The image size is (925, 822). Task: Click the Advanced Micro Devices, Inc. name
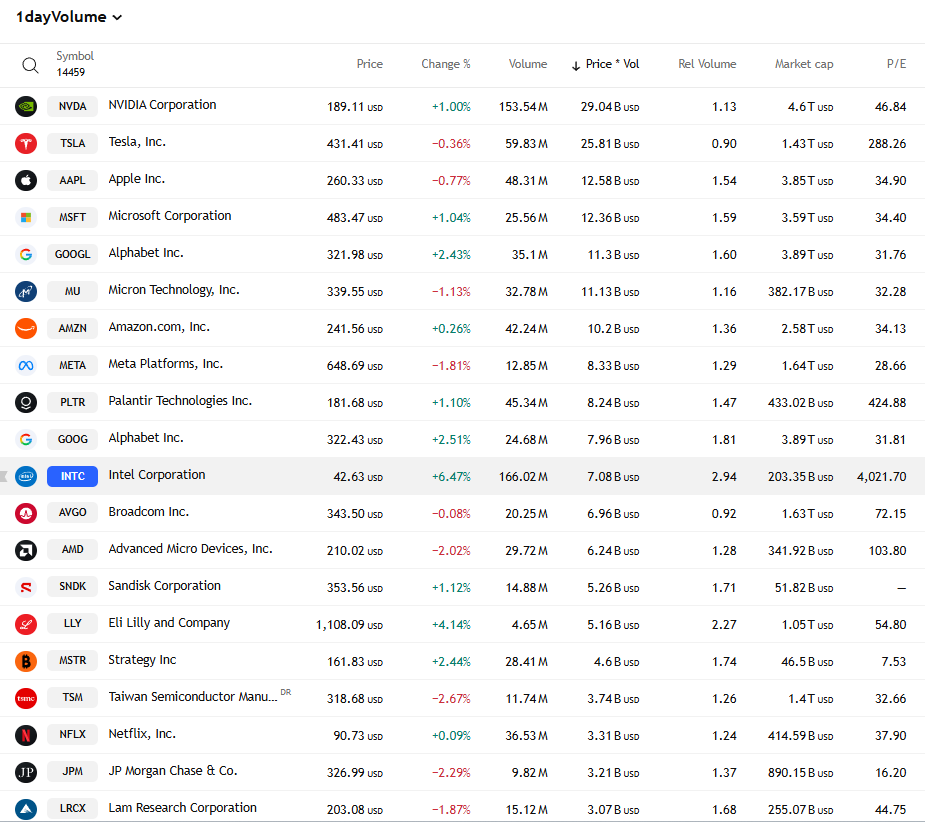(191, 549)
